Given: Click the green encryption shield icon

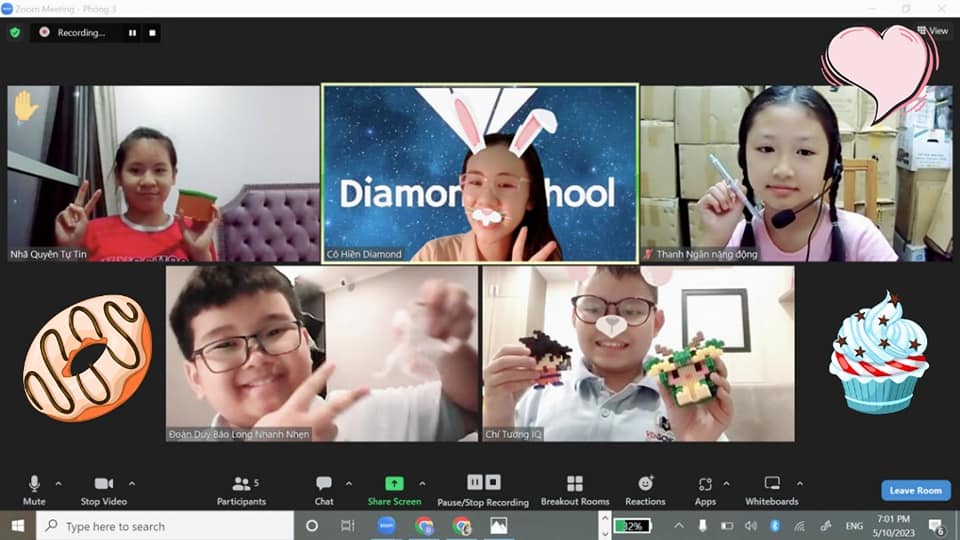Looking at the screenshot, I should click(15, 32).
